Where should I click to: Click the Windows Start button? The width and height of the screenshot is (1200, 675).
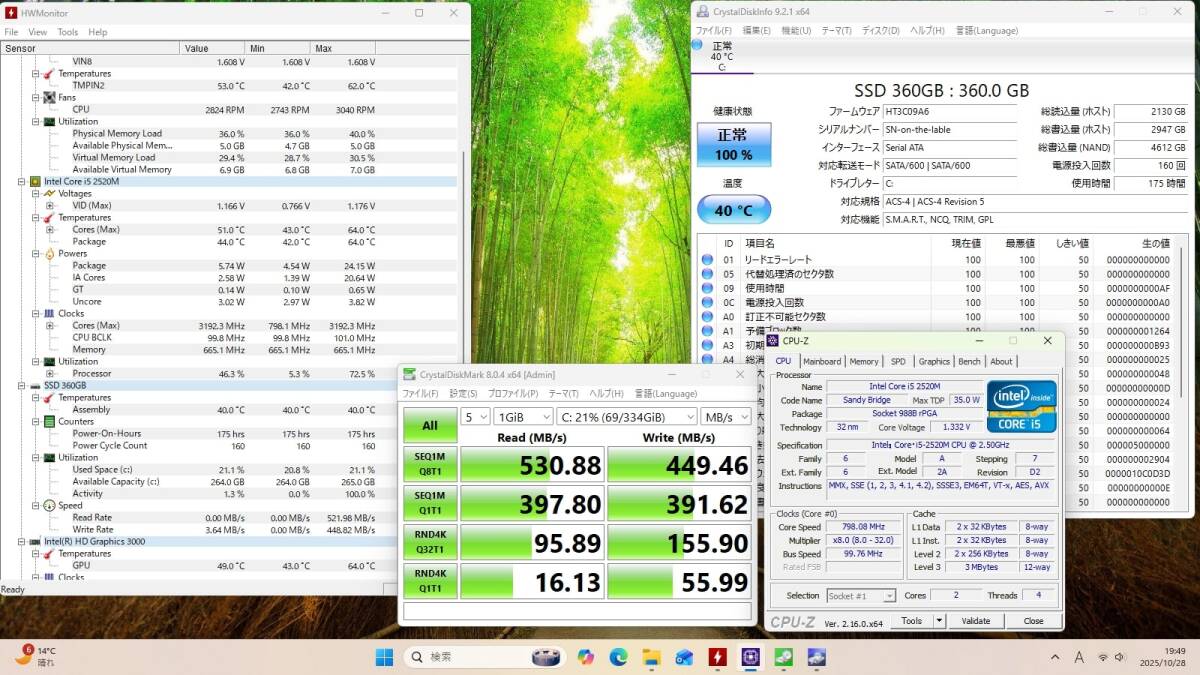coord(384,657)
